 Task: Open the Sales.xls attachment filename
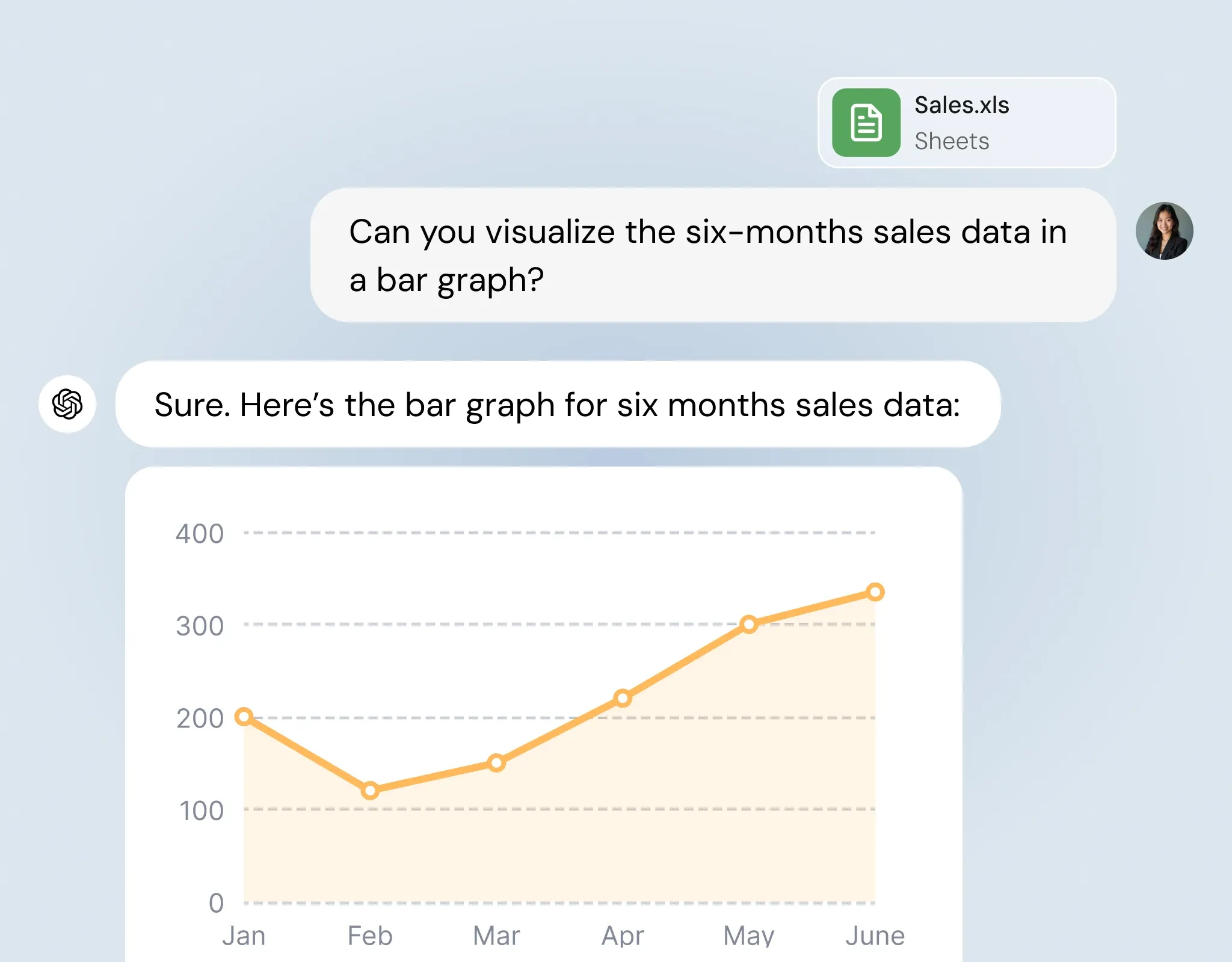click(961, 105)
